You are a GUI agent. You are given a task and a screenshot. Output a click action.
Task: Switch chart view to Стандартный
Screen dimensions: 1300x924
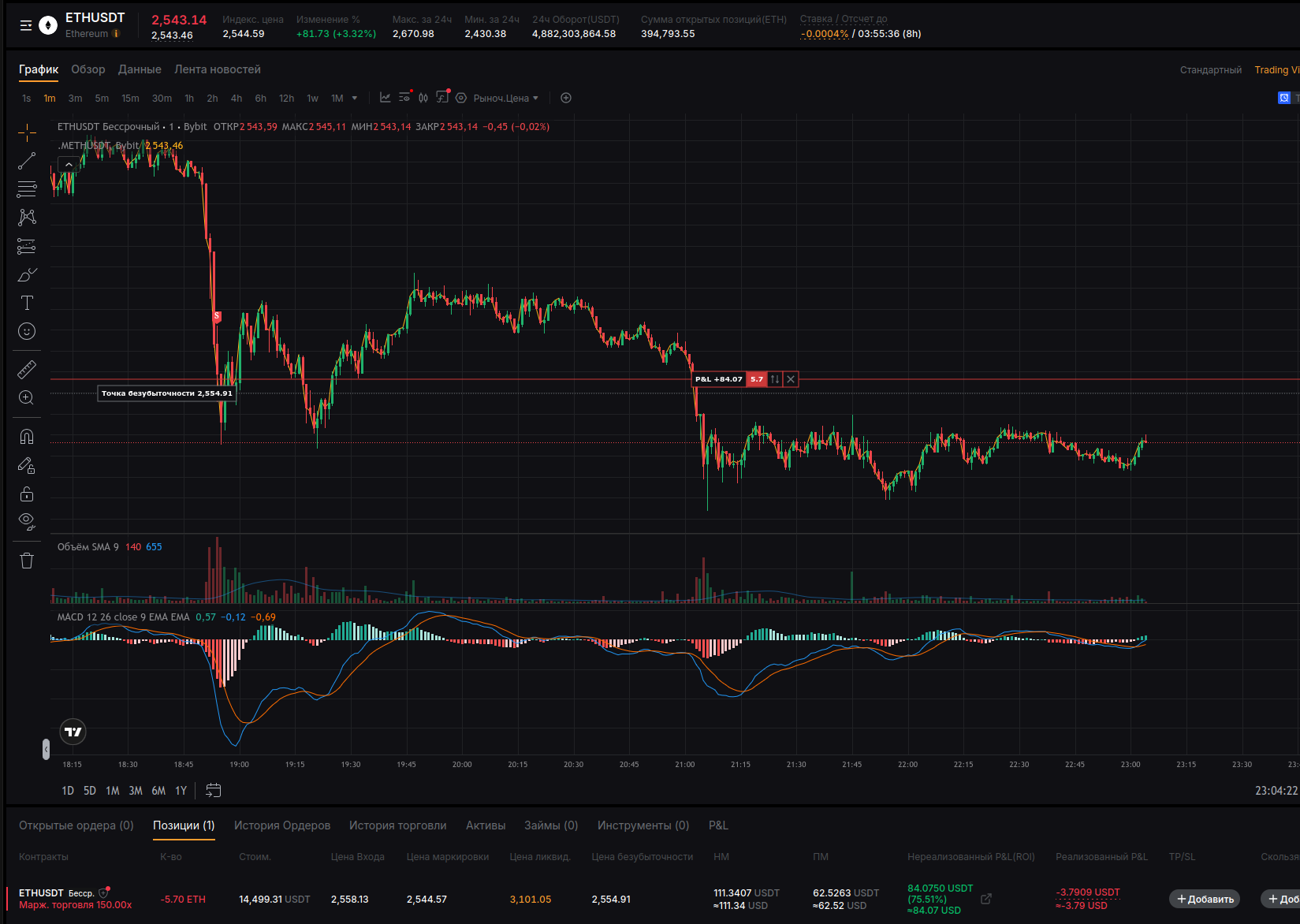click(x=1211, y=70)
